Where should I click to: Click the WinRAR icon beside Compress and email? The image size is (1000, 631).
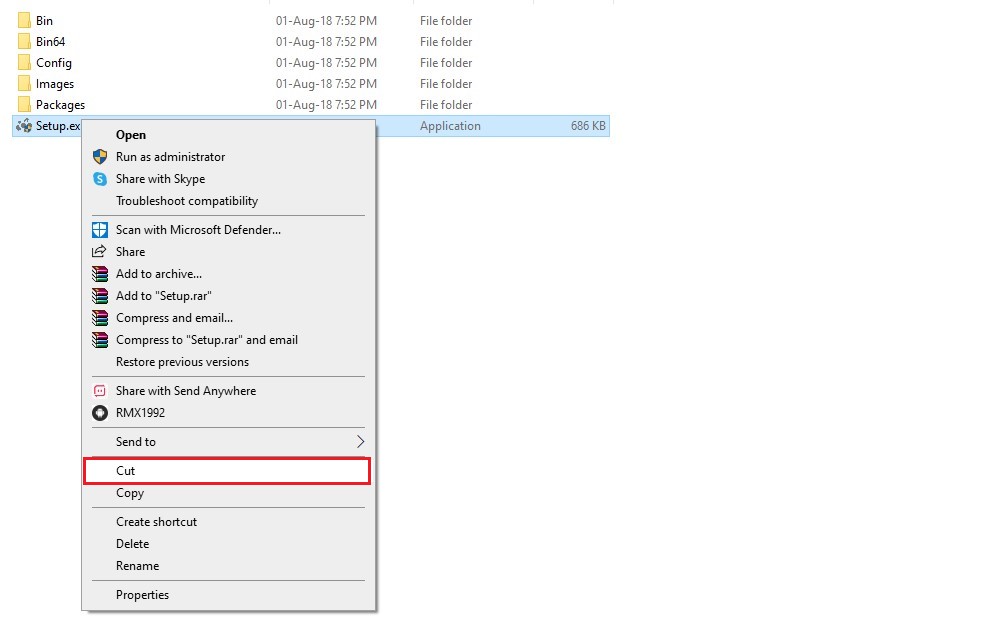[x=100, y=317]
